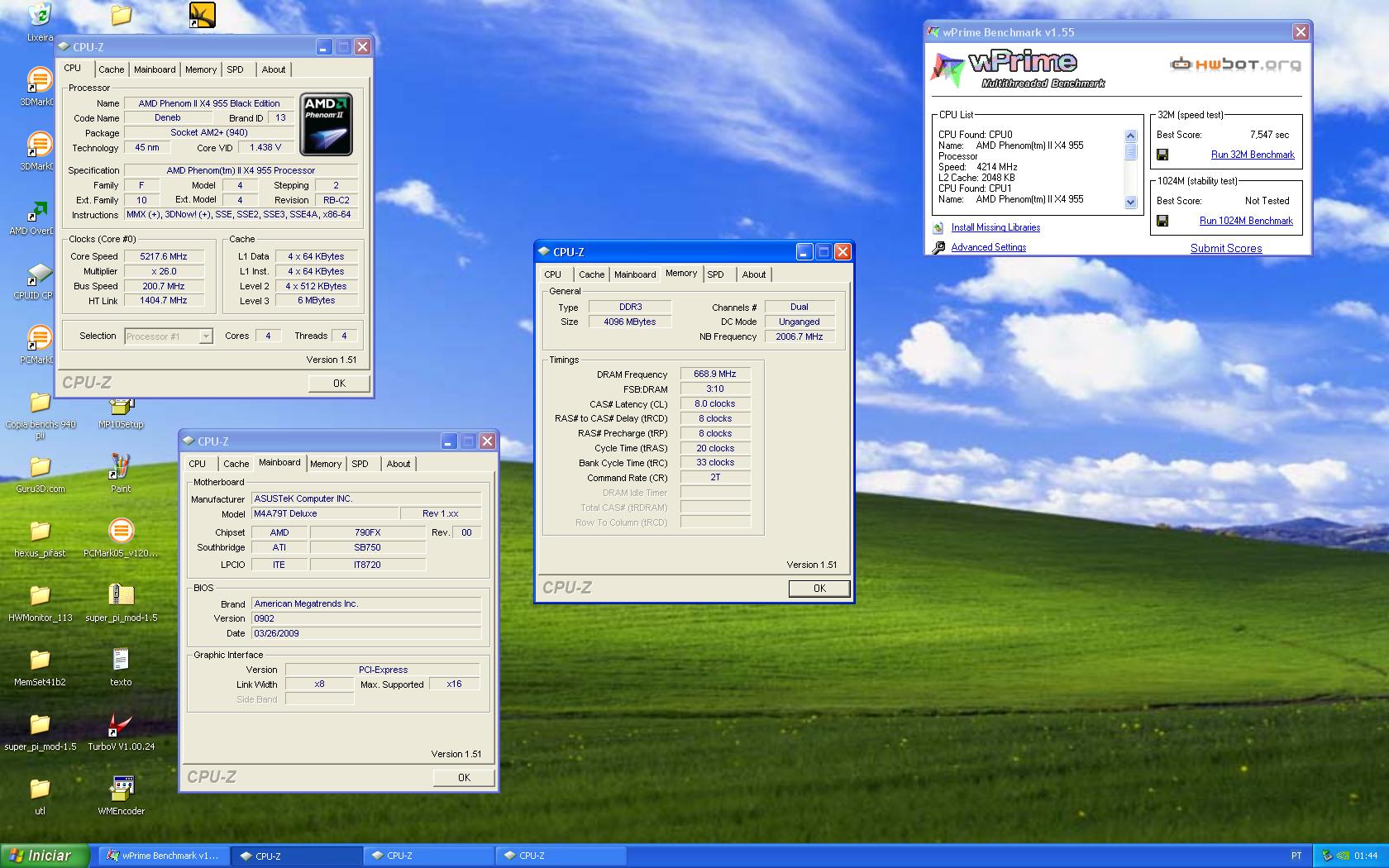Click the hwbot.org logo in wPrime
Image resolution: width=1389 pixels, height=868 pixels.
1235,64
